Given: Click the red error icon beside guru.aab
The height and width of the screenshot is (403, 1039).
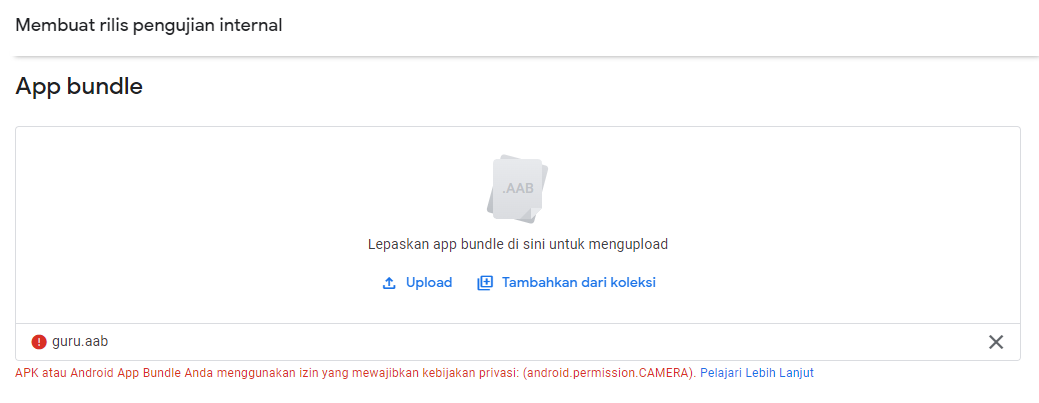Looking at the screenshot, I should click(x=39, y=342).
